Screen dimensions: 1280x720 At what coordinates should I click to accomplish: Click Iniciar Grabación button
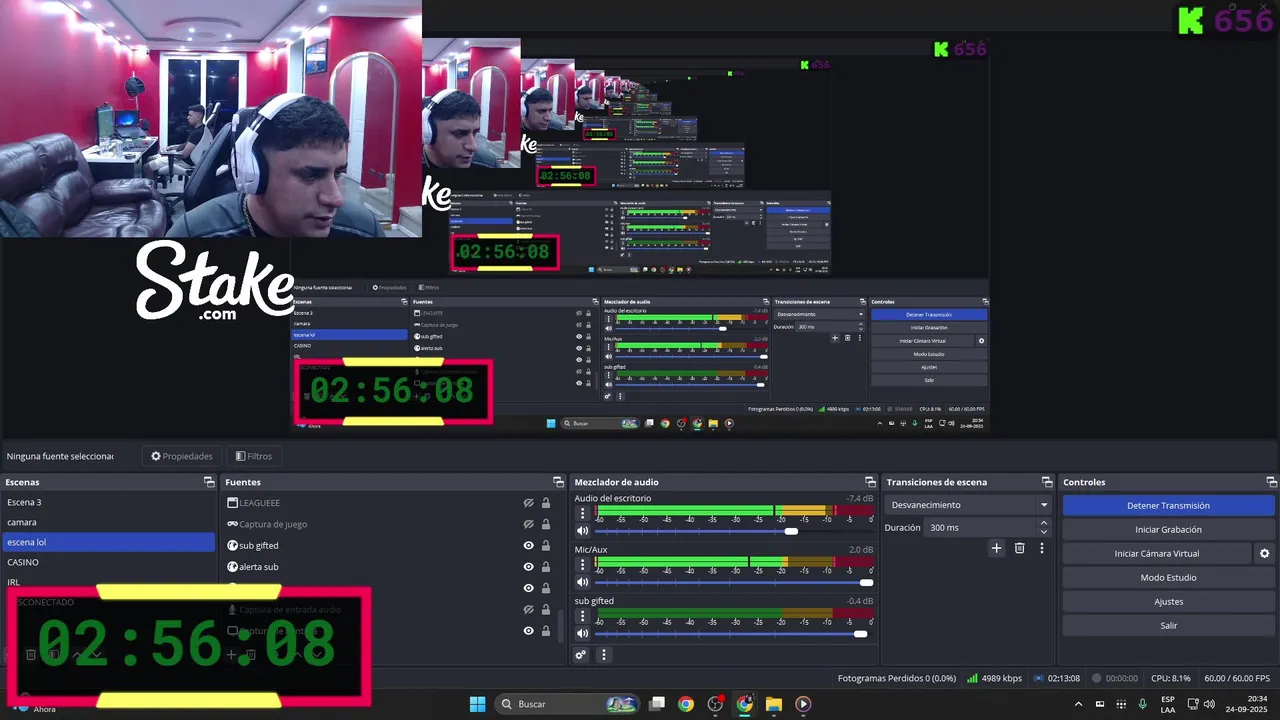pos(1168,529)
